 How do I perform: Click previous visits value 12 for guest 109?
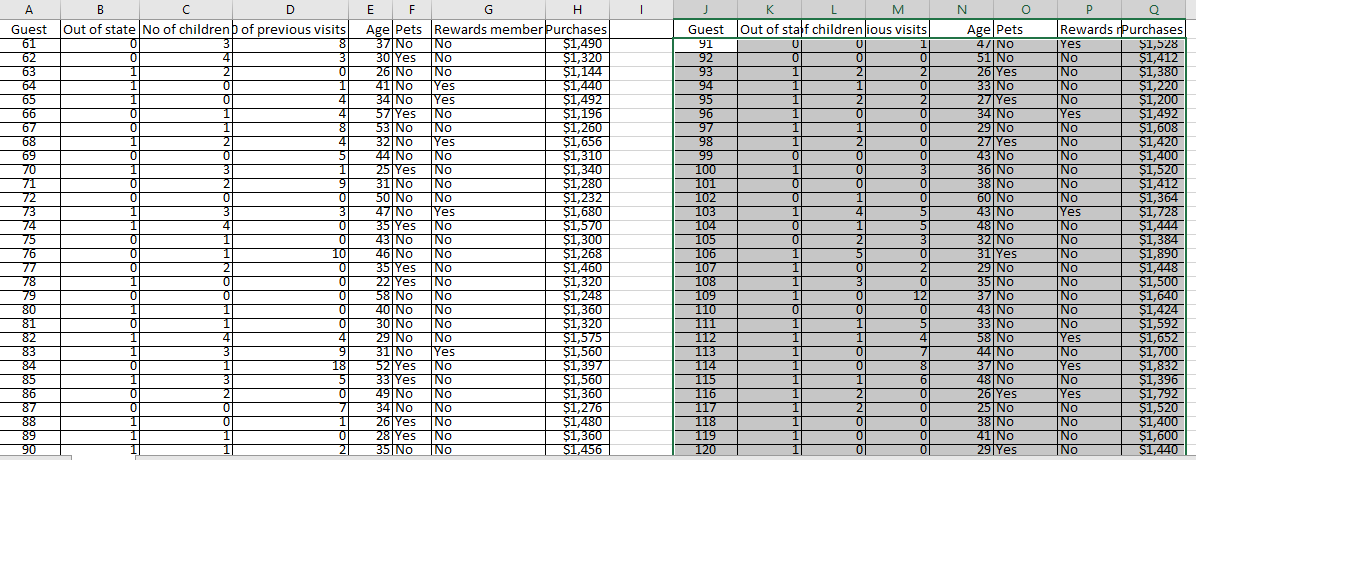point(897,296)
